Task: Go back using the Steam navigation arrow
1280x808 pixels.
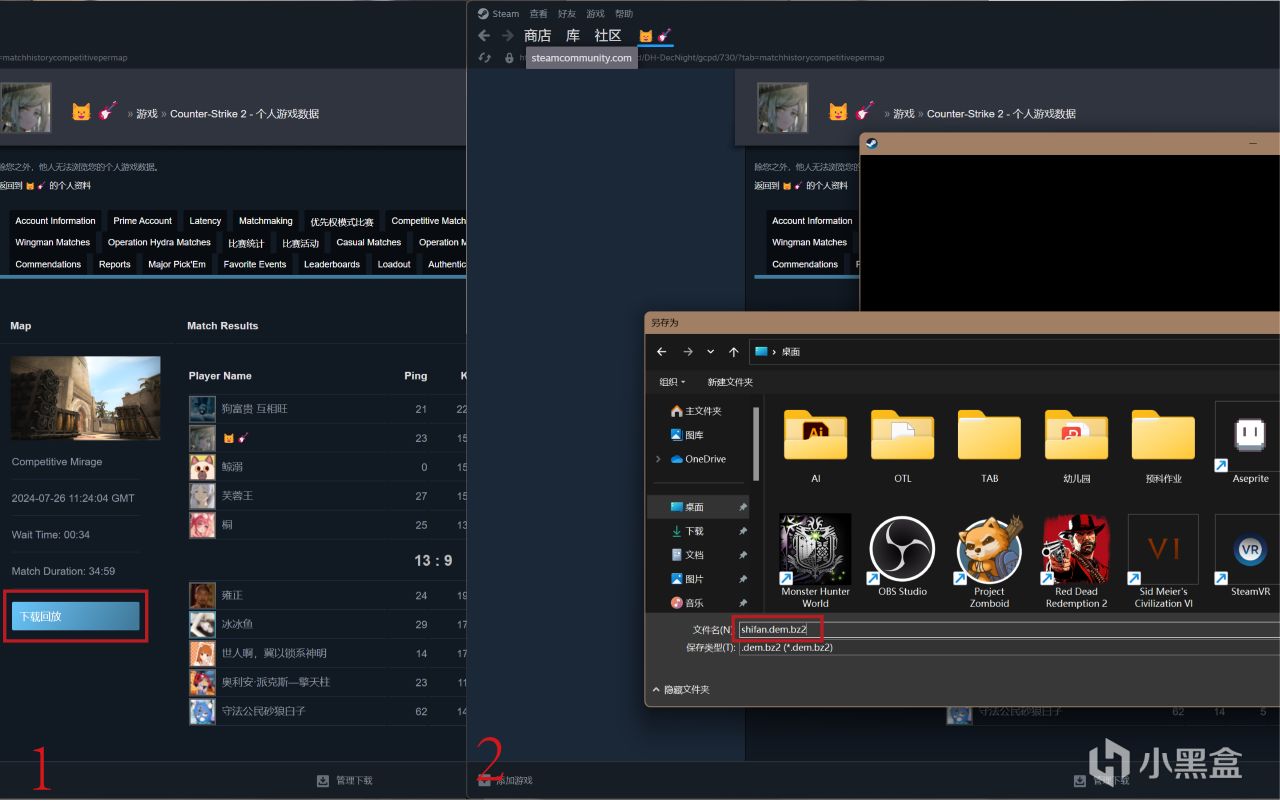Action: pos(485,36)
